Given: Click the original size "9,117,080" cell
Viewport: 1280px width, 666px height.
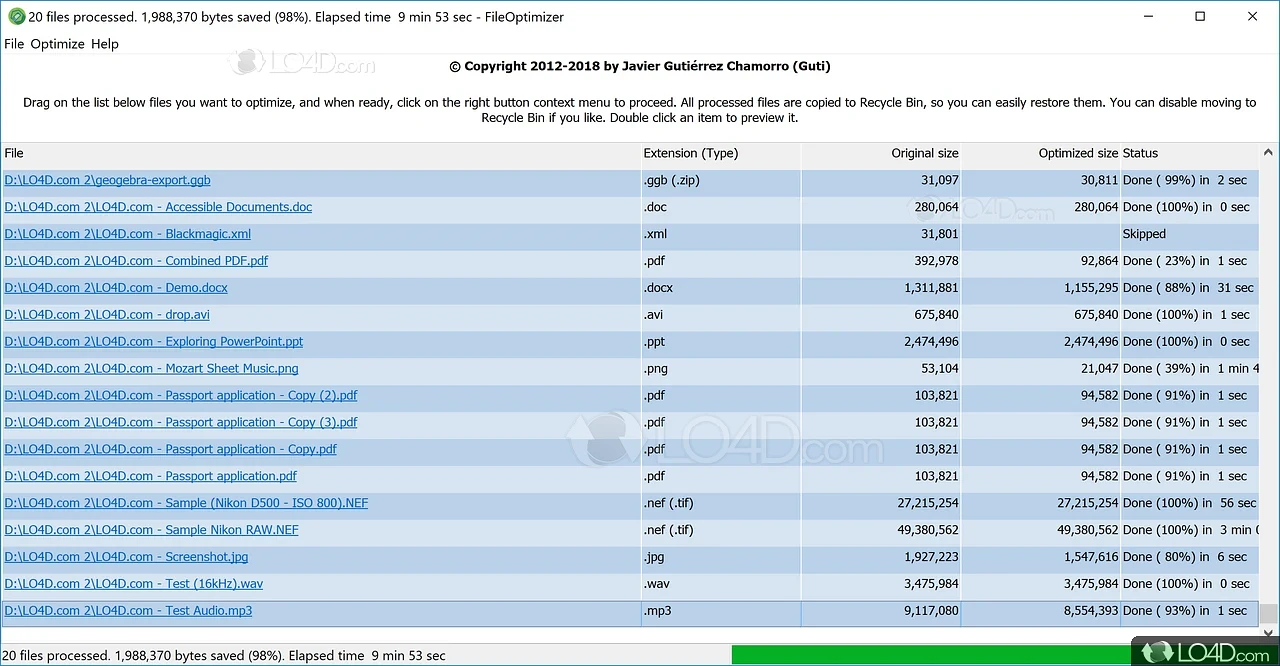Looking at the screenshot, I should click(931, 611).
